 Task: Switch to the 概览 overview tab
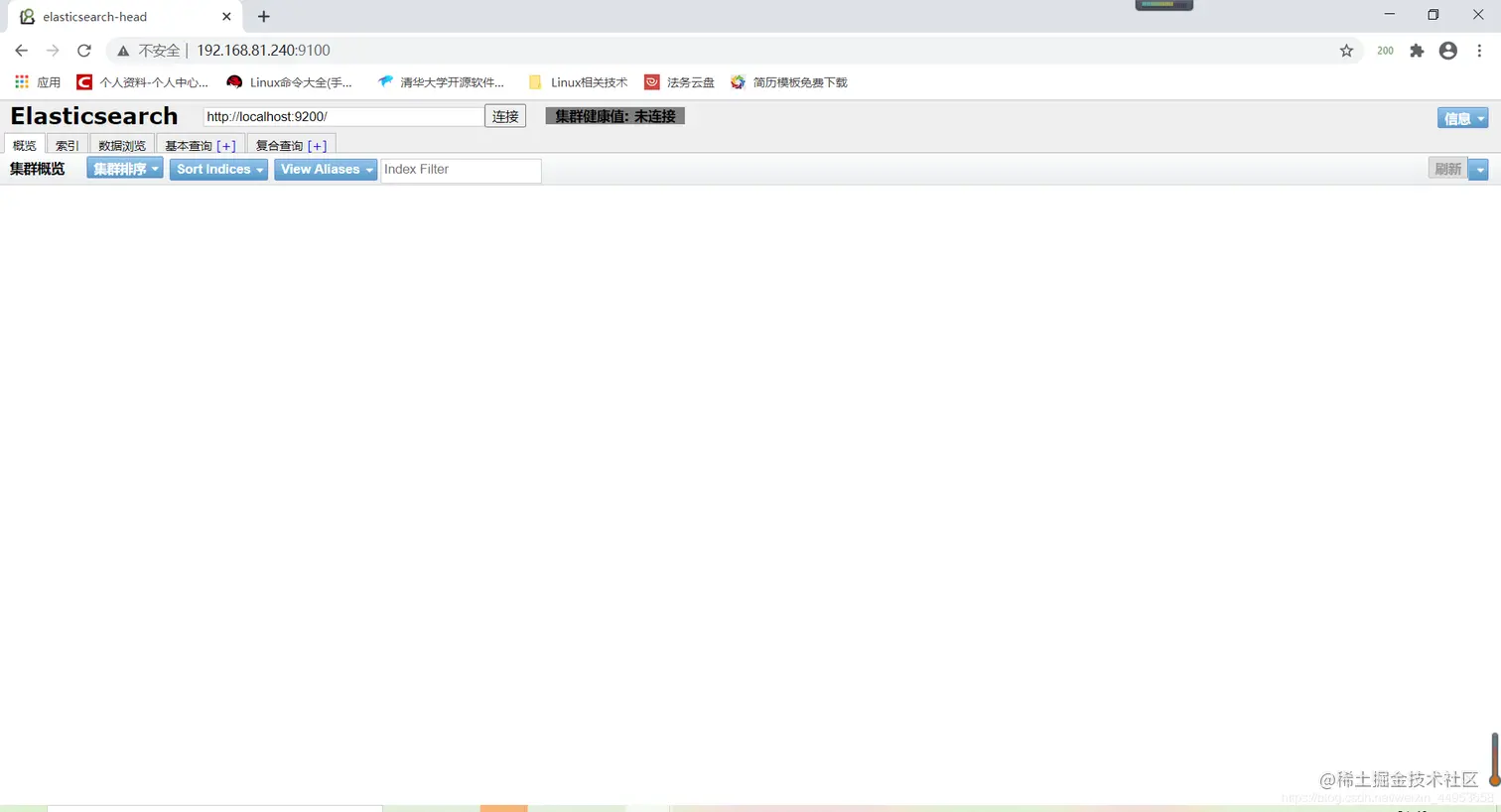coord(24,145)
